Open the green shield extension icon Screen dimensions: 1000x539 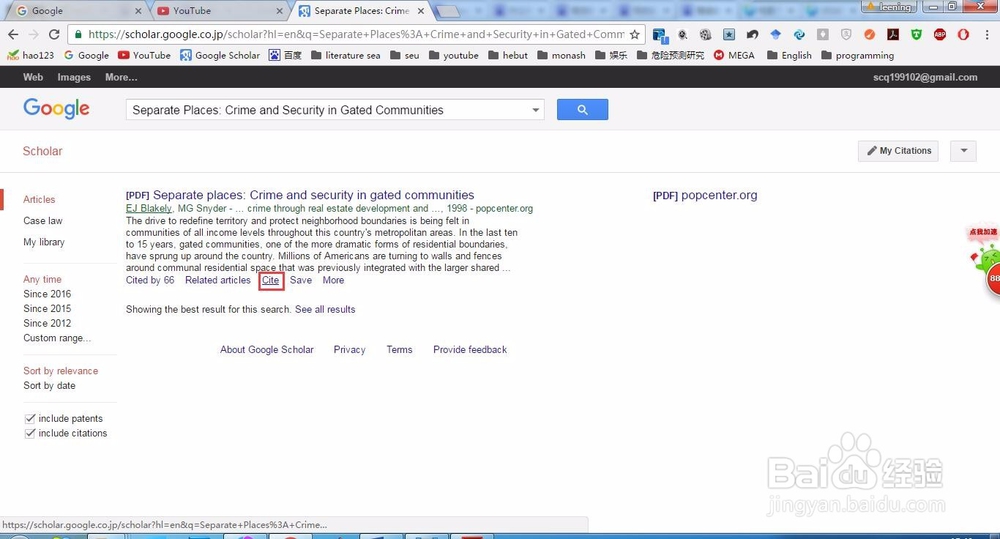coord(916,34)
